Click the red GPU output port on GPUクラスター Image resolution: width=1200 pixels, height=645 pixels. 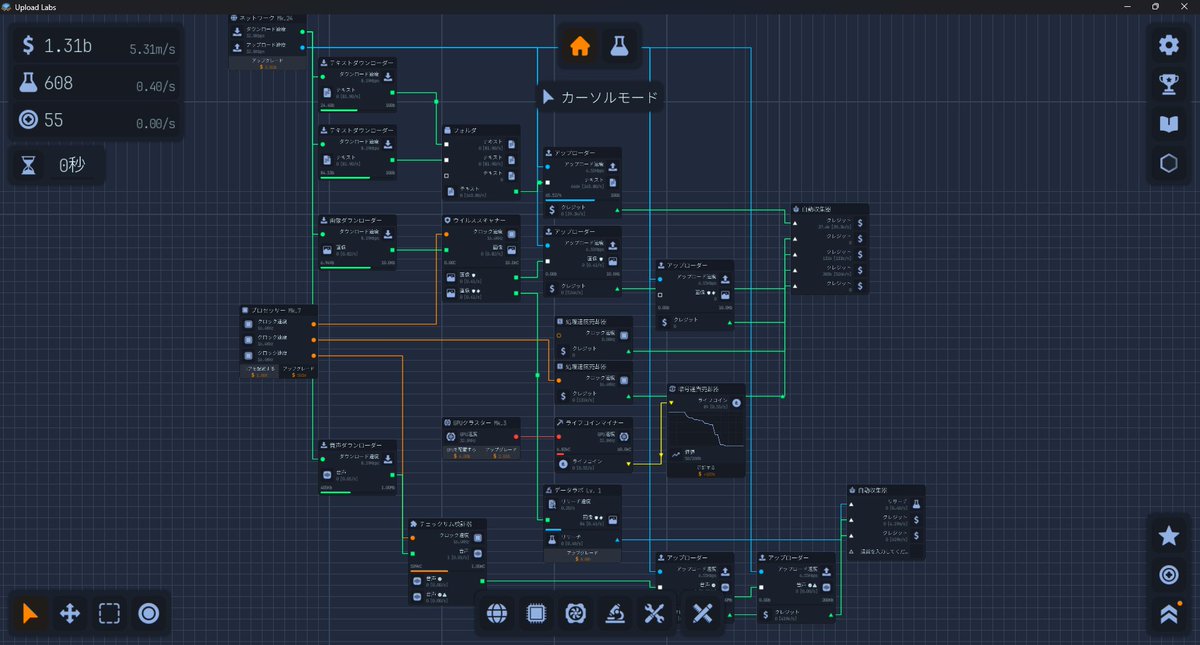coord(516,437)
